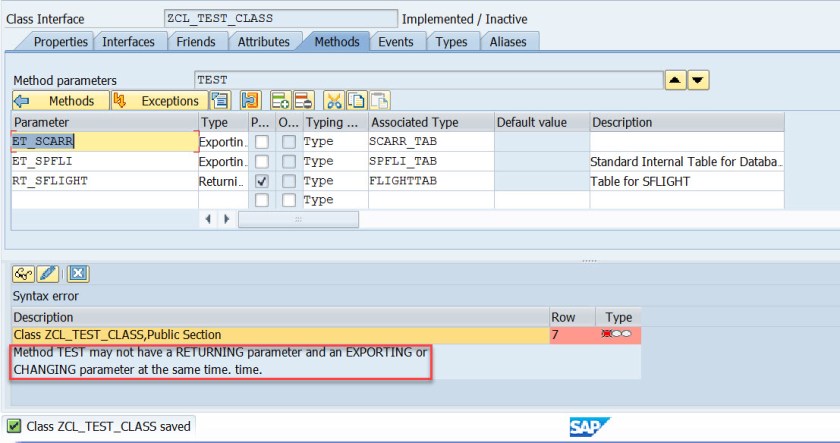Uncheck Pass by value for RT_SFLIGHT

(262, 181)
